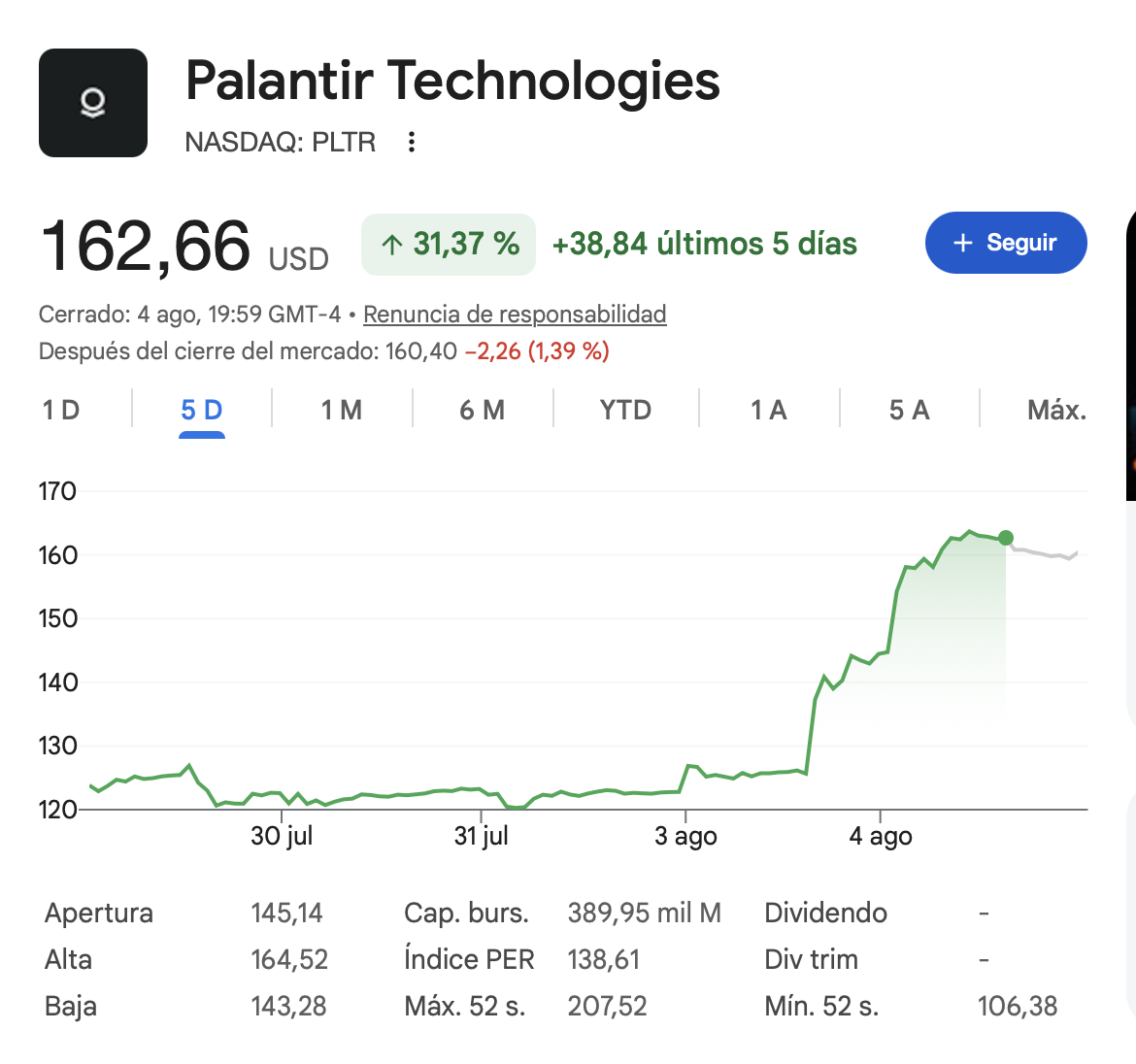Follow the stock with Seguir button

click(x=1006, y=243)
